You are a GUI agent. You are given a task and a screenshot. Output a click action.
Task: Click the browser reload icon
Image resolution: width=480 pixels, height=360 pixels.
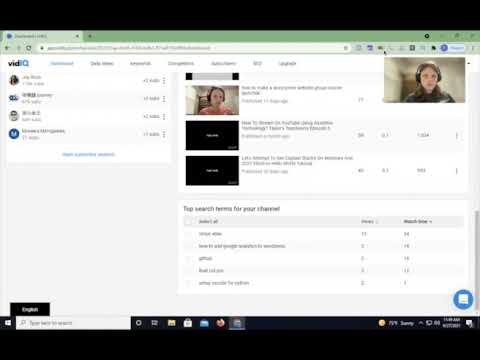coord(29,48)
